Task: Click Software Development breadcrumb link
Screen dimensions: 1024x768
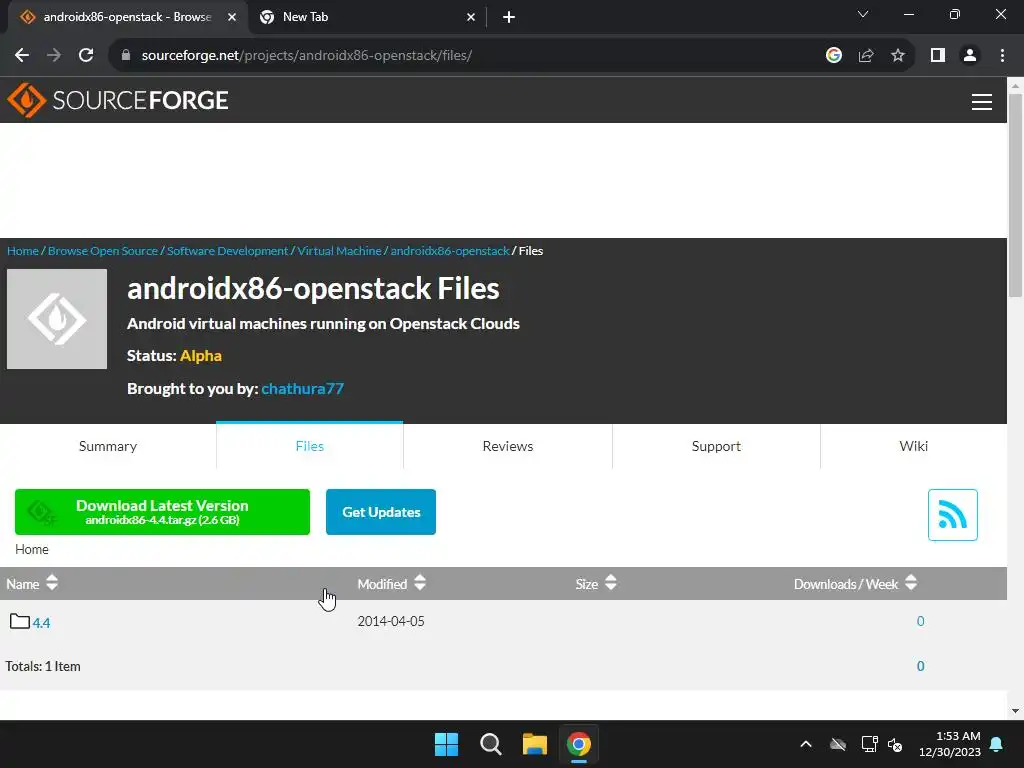Action: (227, 251)
